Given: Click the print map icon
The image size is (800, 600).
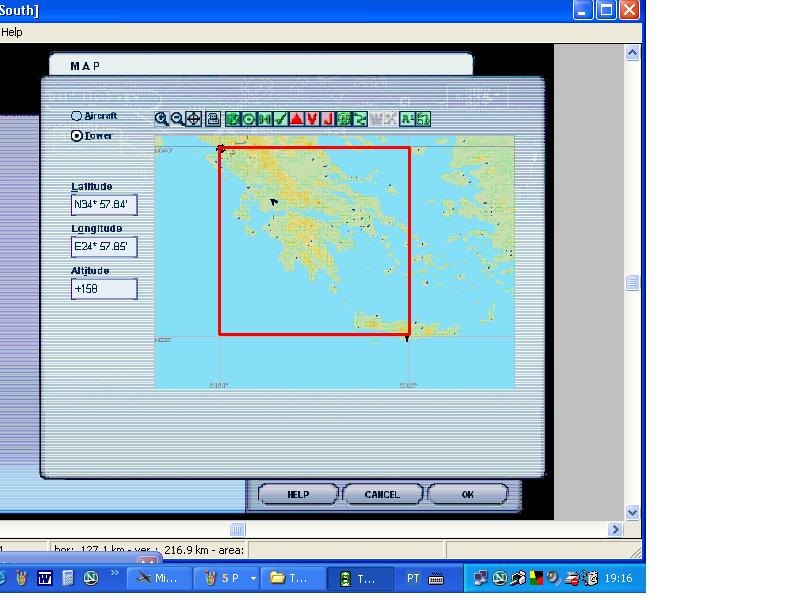Looking at the screenshot, I should click(212, 119).
